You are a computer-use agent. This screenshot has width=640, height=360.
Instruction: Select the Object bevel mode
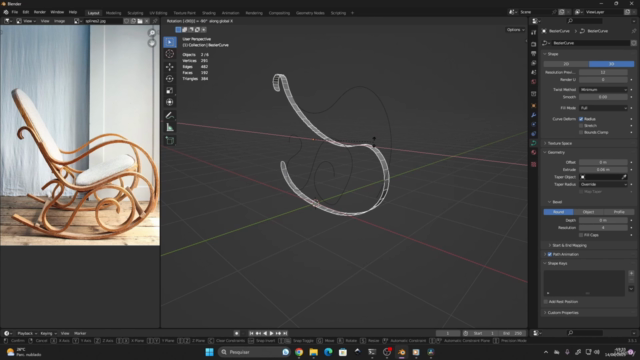click(588, 212)
